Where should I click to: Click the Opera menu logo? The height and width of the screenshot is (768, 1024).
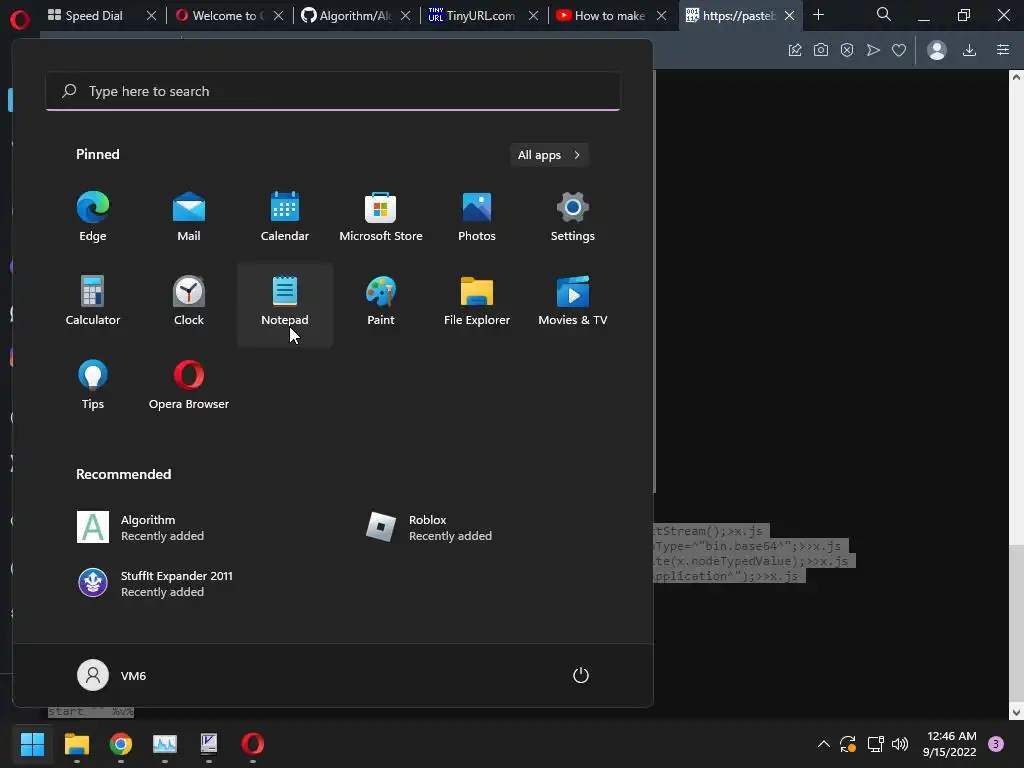[20, 20]
